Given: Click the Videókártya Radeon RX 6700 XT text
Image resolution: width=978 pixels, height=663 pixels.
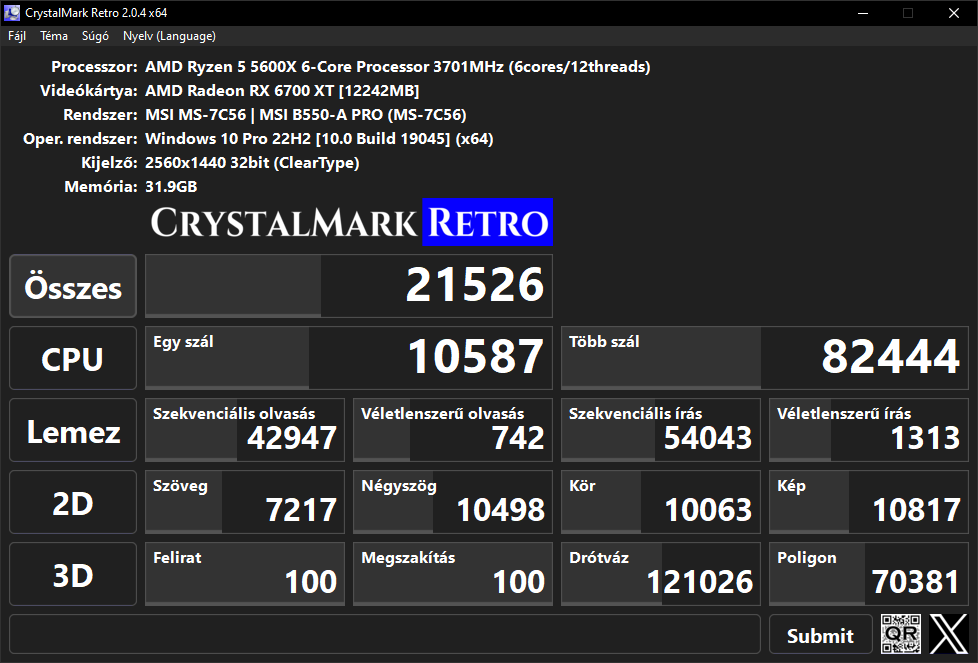Looking at the screenshot, I should [x=282, y=91].
